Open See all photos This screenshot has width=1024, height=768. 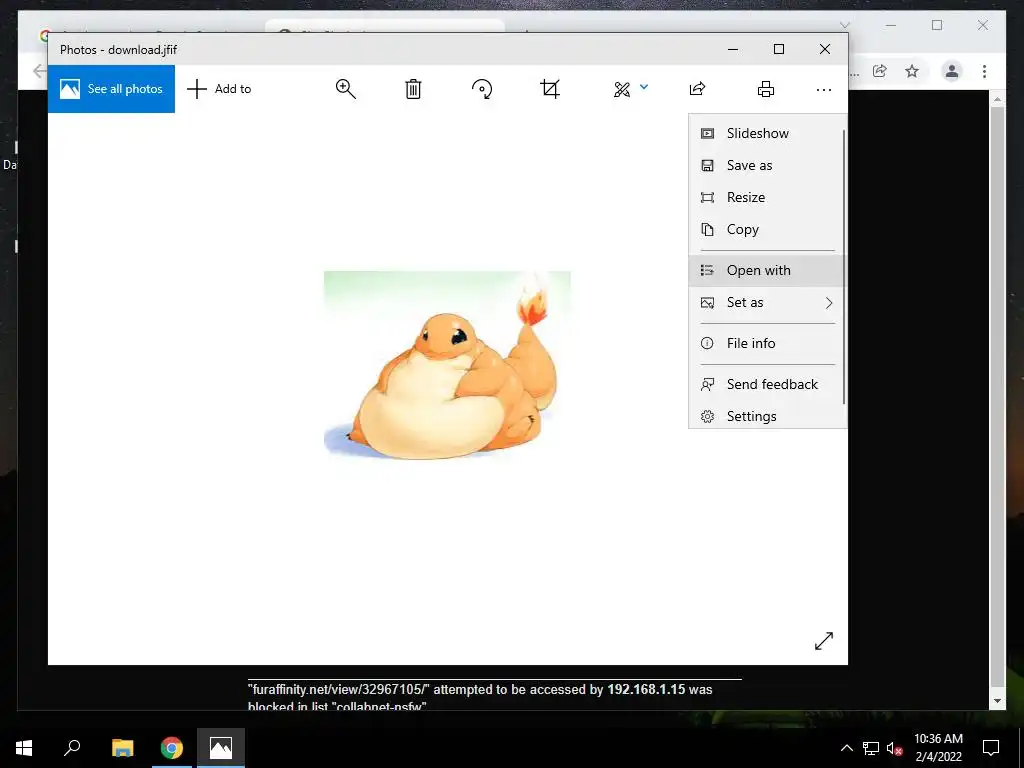click(111, 89)
